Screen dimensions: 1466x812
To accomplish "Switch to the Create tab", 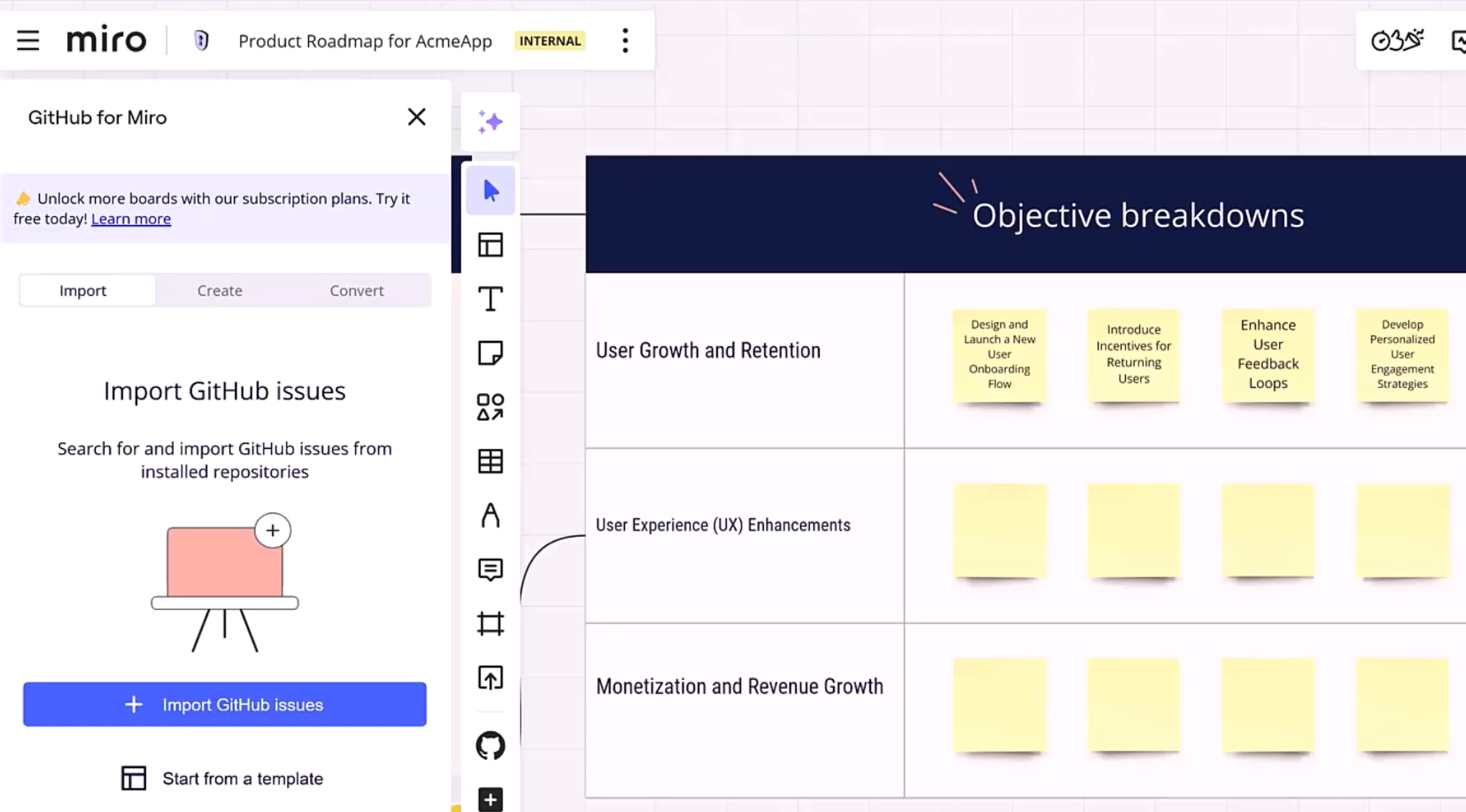I will [x=219, y=291].
